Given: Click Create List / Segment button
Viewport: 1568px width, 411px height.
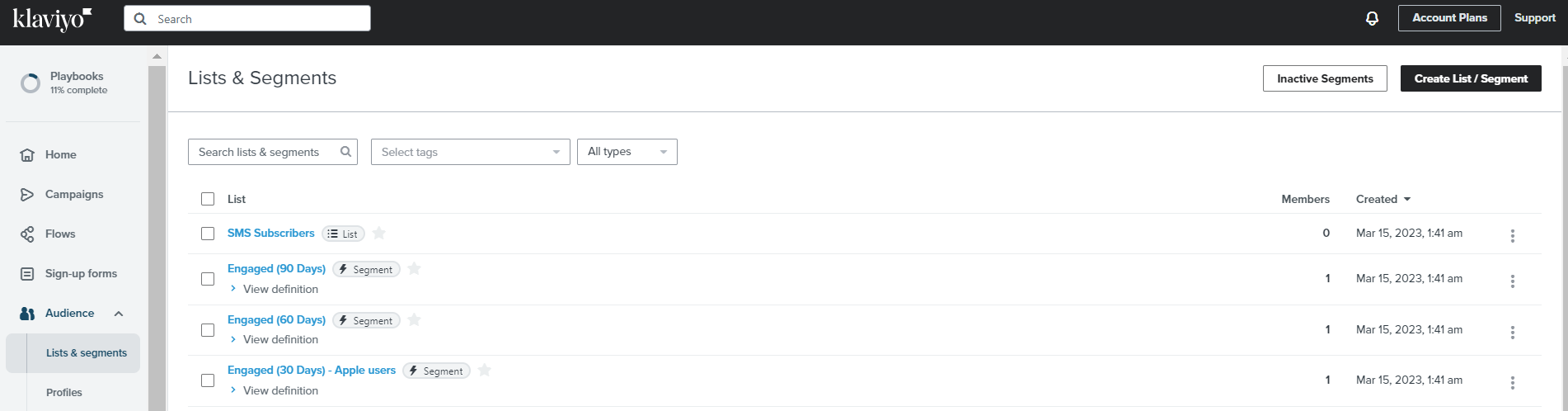Looking at the screenshot, I should coord(1471,78).
